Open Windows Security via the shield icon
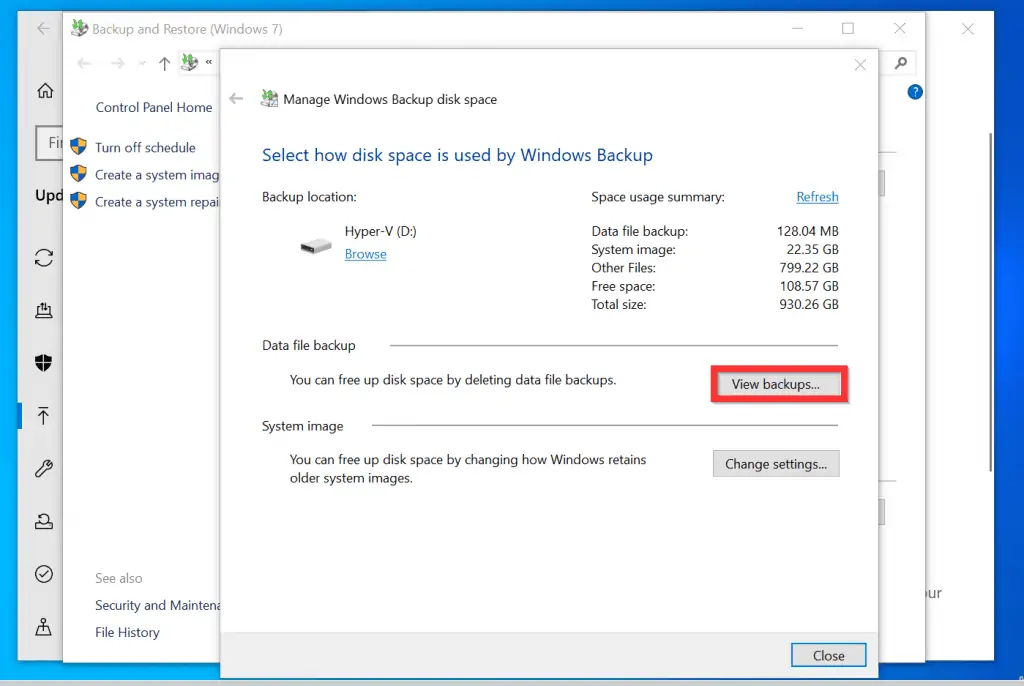This screenshot has height=686, width=1024. pos(42,362)
